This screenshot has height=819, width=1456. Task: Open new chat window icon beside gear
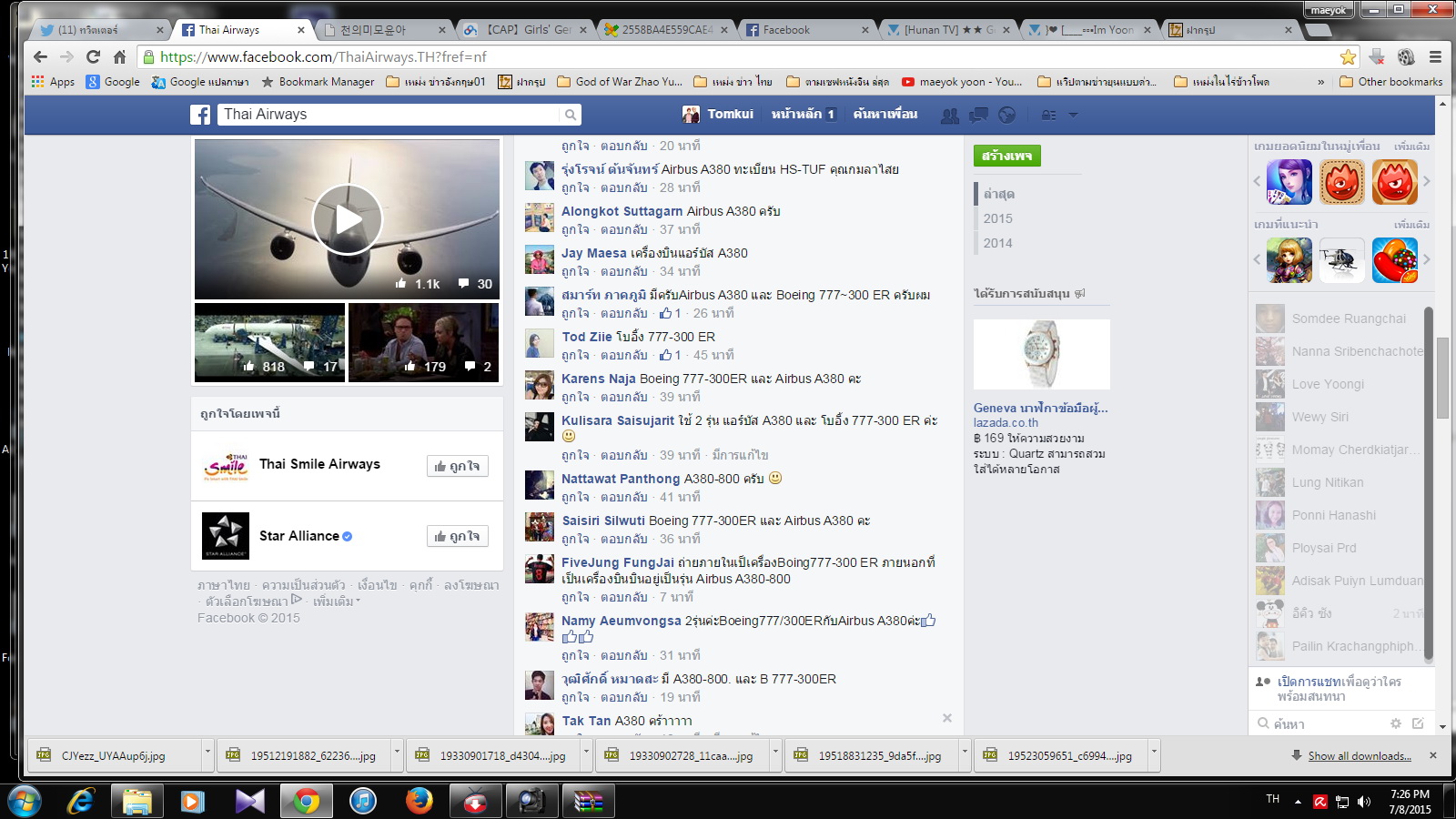[x=1418, y=723]
